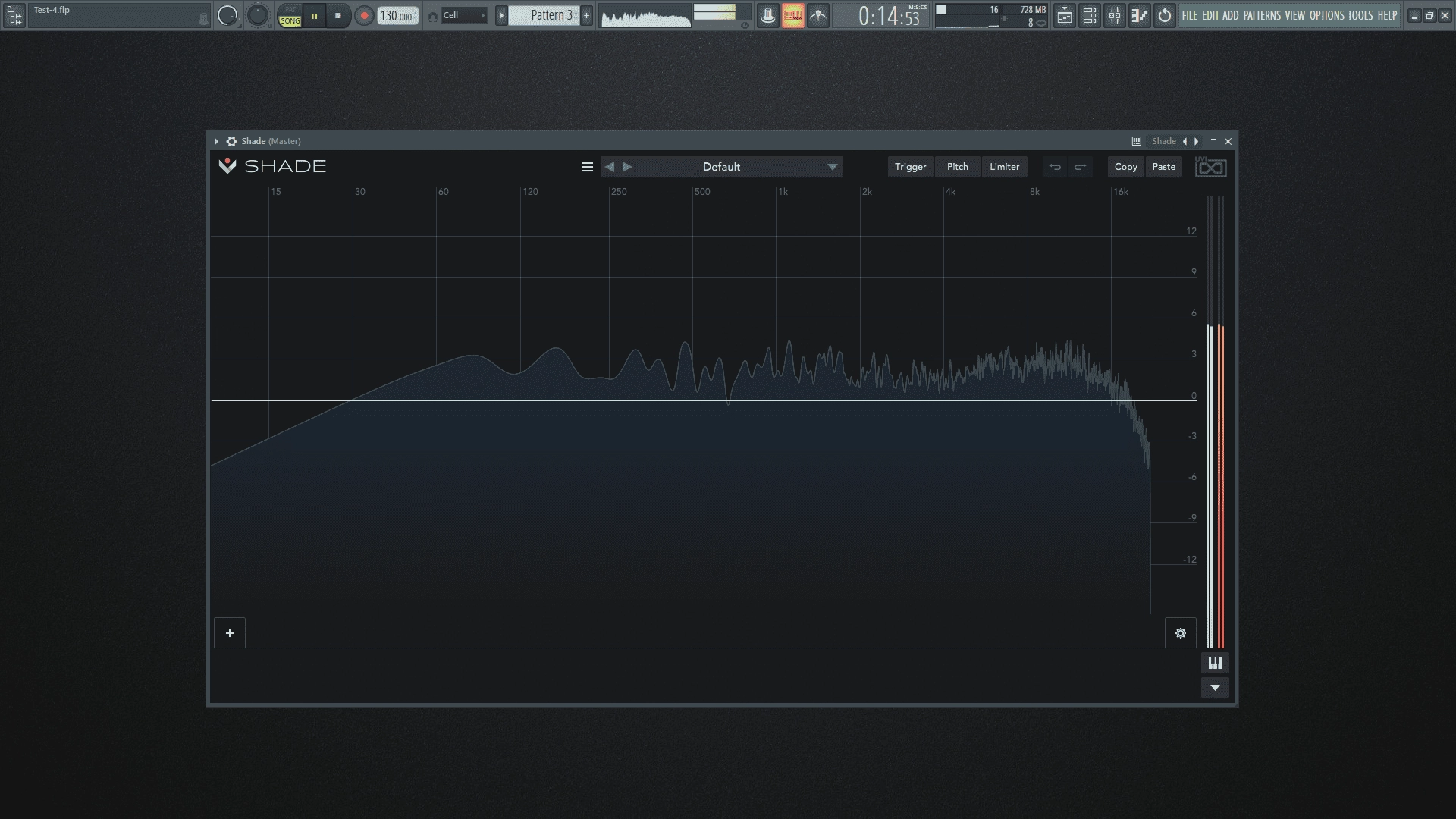Toggle the piano keyboard display icon

click(x=1215, y=664)
